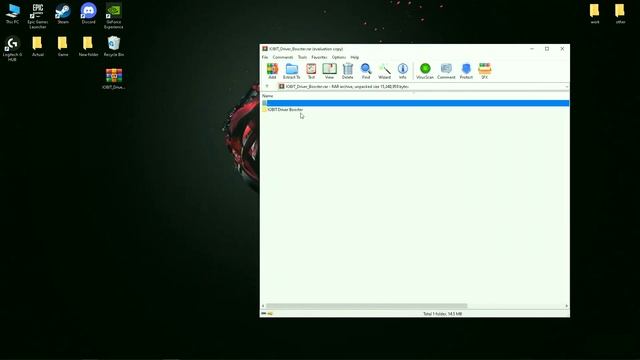
Task: Click status bar drive icon at bottom left
Action: tap(264, 313)
